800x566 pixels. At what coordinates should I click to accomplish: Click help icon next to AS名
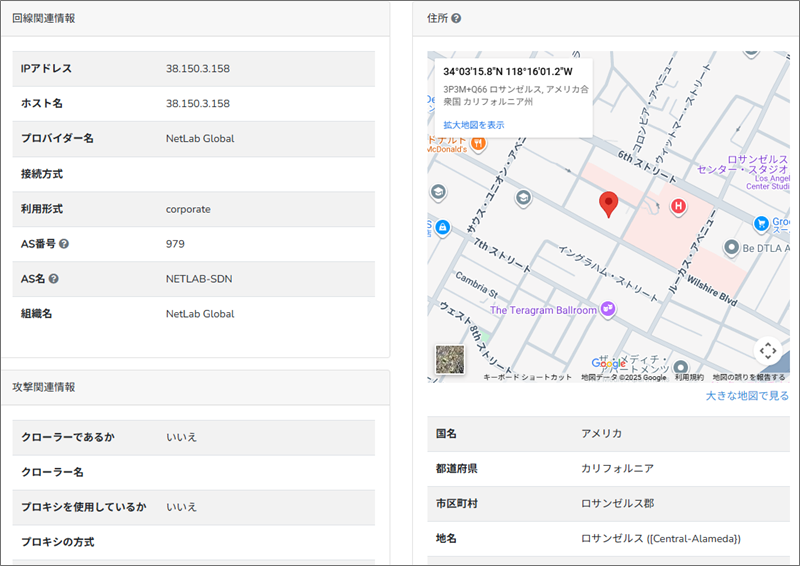[x=54, y=279]
